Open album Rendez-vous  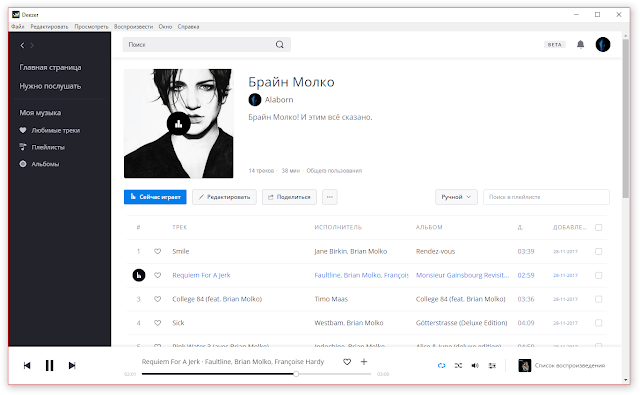coord(435,251)
